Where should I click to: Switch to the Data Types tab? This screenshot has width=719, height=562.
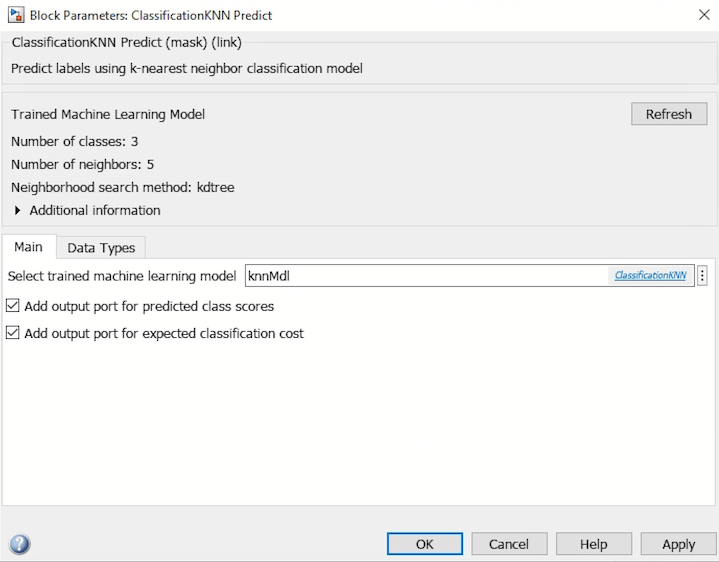[101, 248]
